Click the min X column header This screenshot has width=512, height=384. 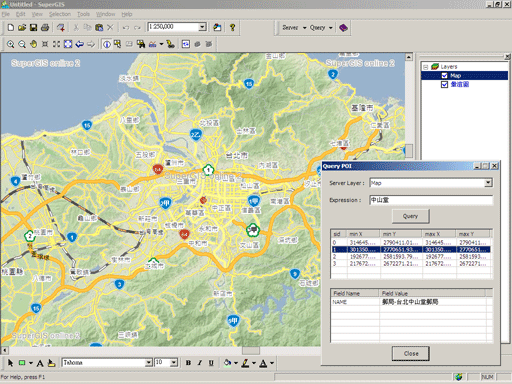[363, 234]
